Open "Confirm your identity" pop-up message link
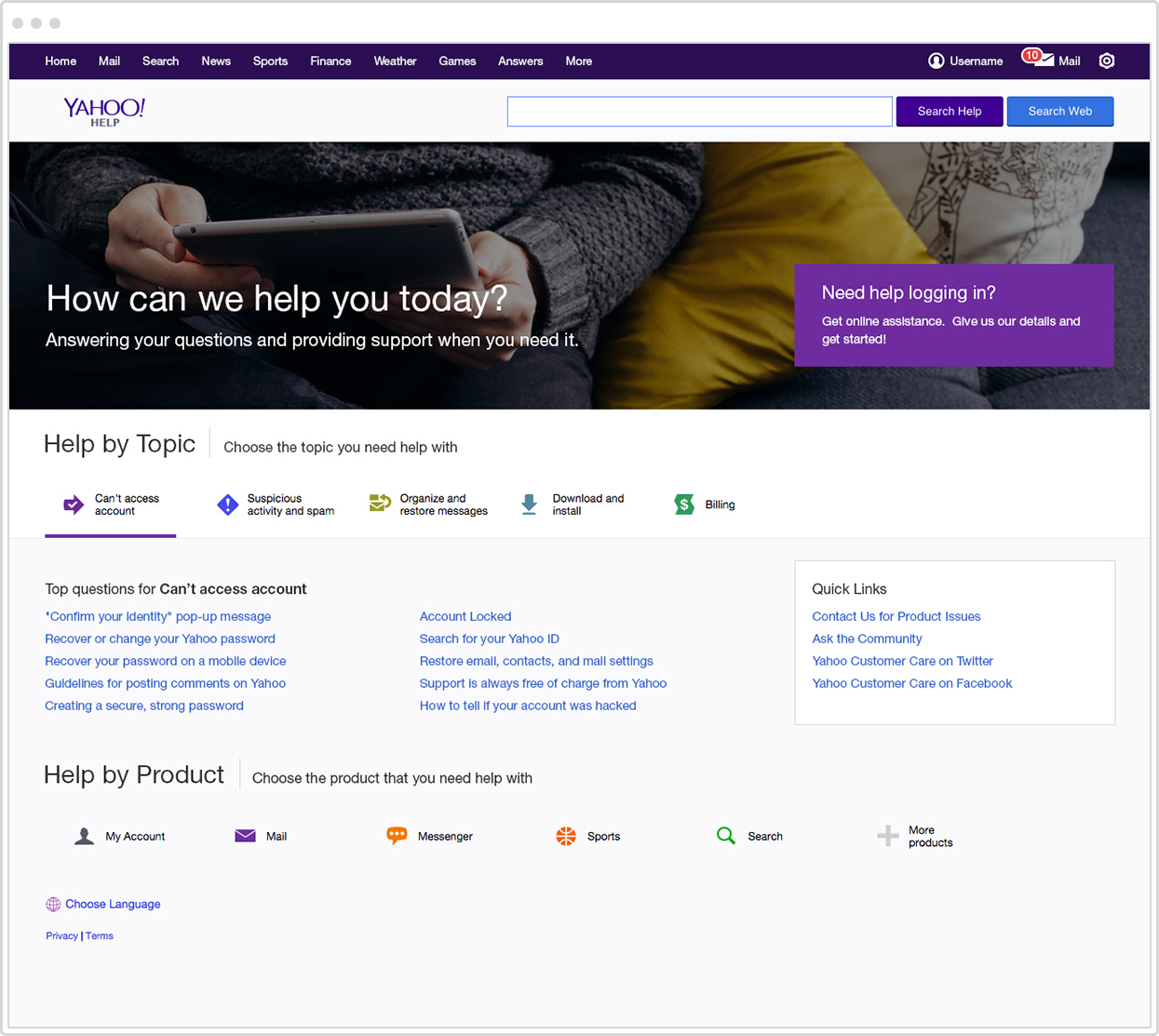 tap(158, 616)
